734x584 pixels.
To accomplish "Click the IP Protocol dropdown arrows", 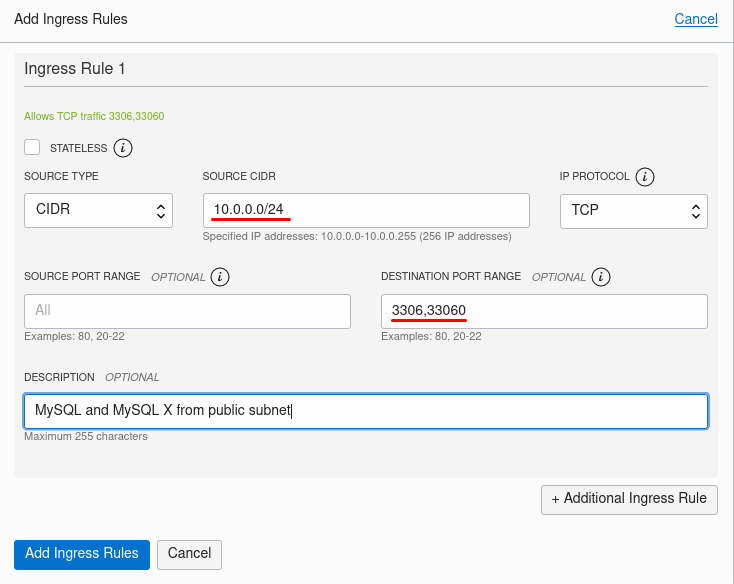I will 696,212.
